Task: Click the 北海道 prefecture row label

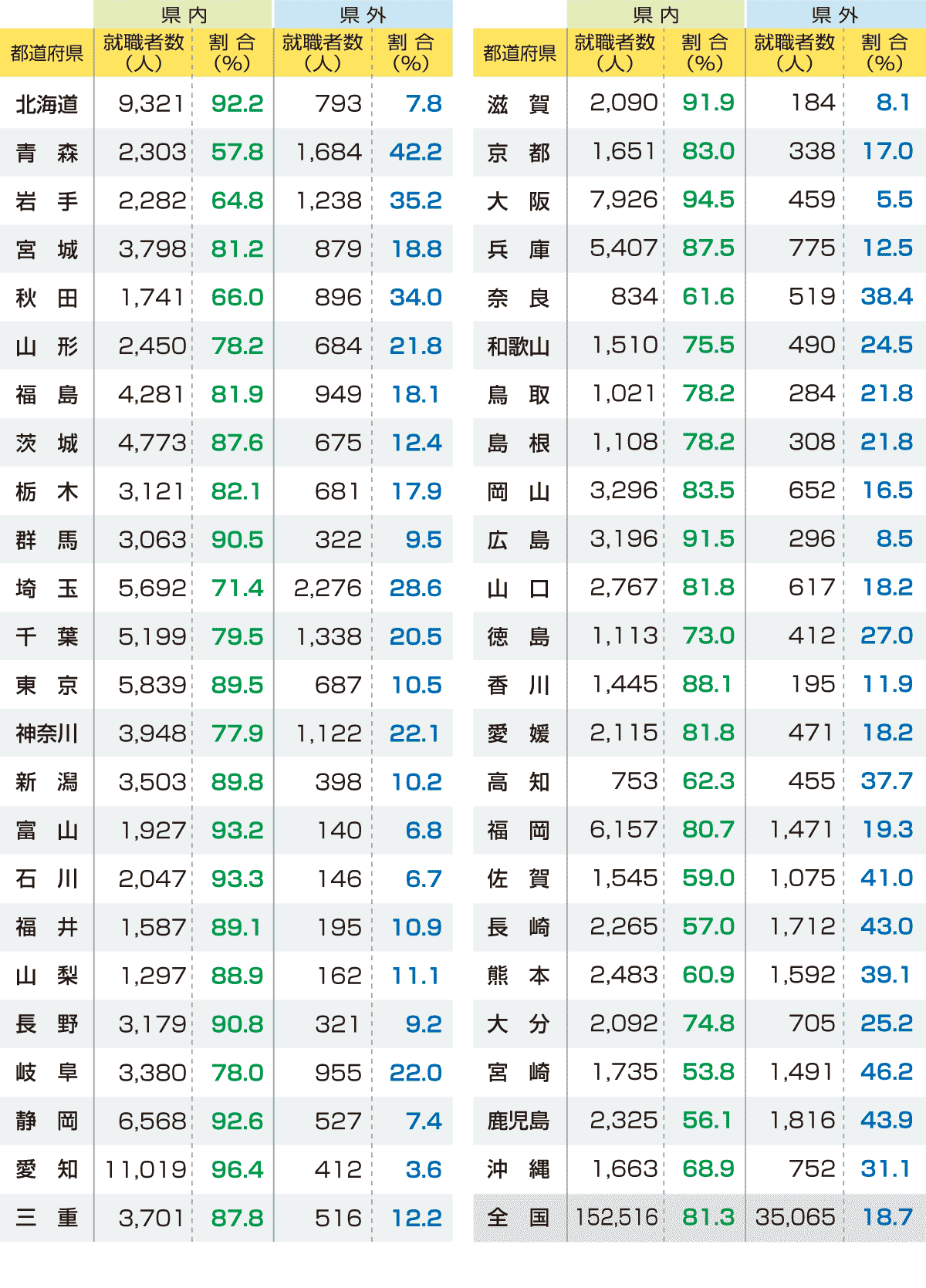Action: (47, 104)
